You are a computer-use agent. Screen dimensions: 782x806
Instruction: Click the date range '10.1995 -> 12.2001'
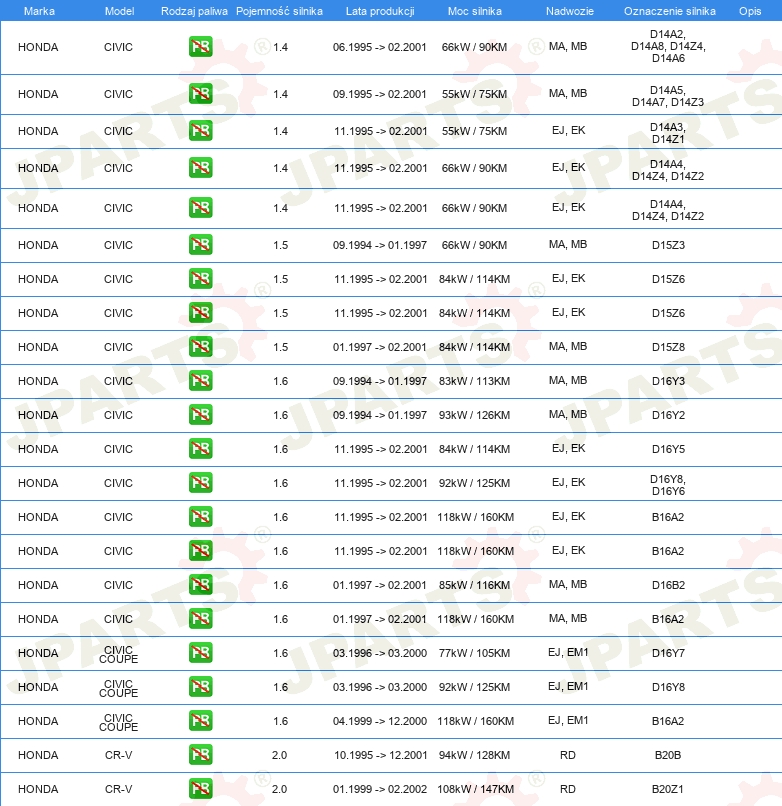pos(380,755)
